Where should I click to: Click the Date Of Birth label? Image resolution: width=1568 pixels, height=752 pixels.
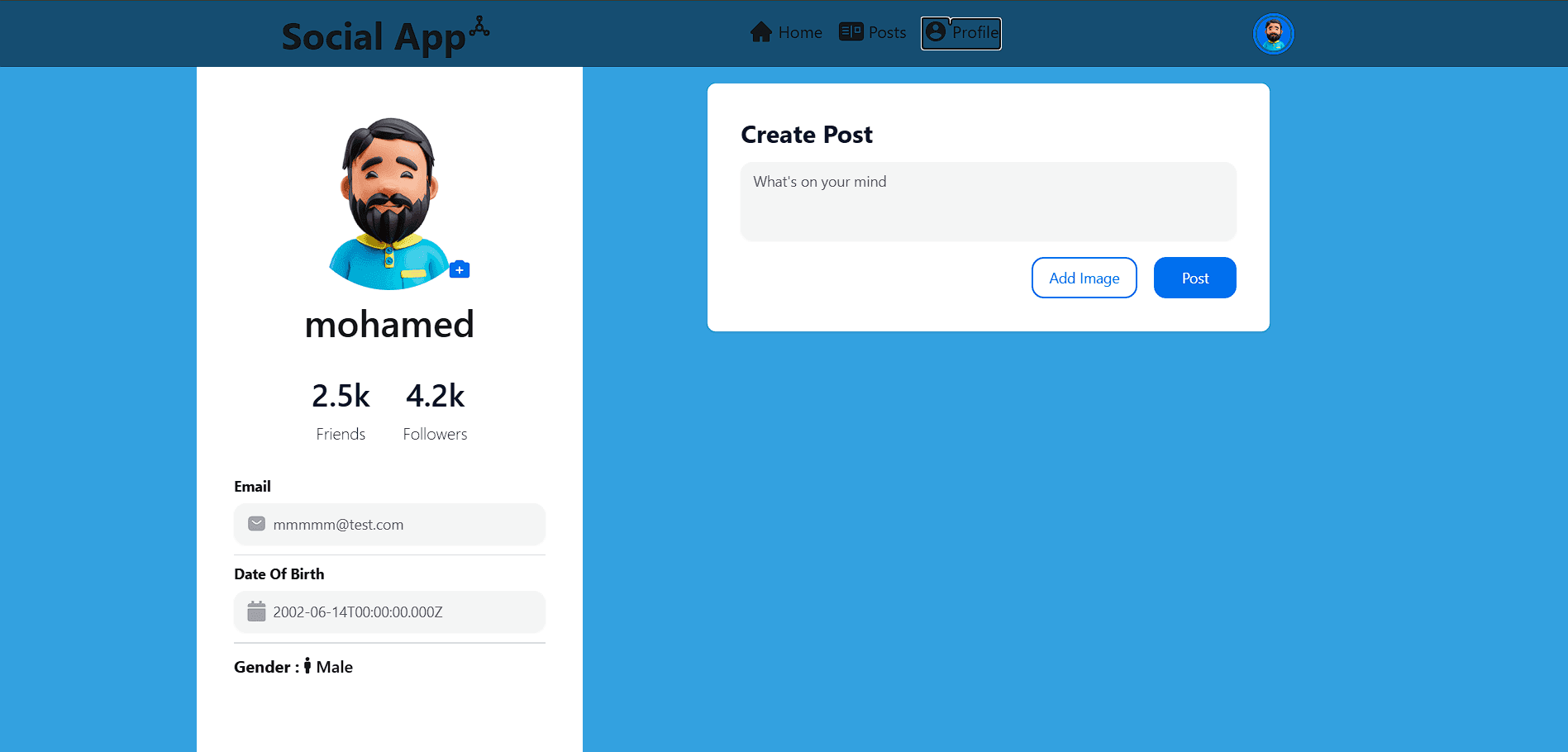click(x=279, y=574)
